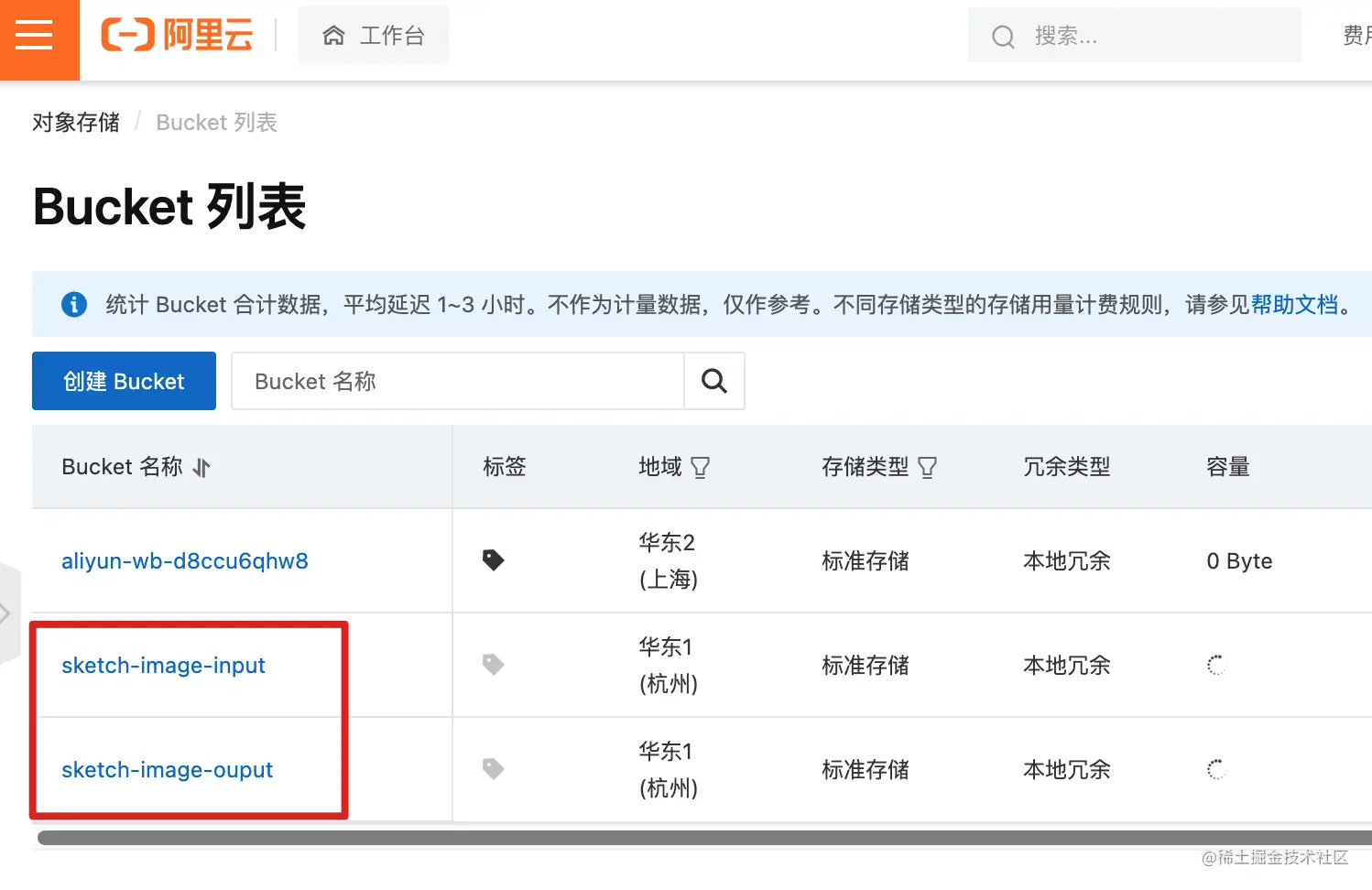Open the 存储类型 storage type filter funnel
The height and width of the screenshot is (890, 1372).
[927, 468]
